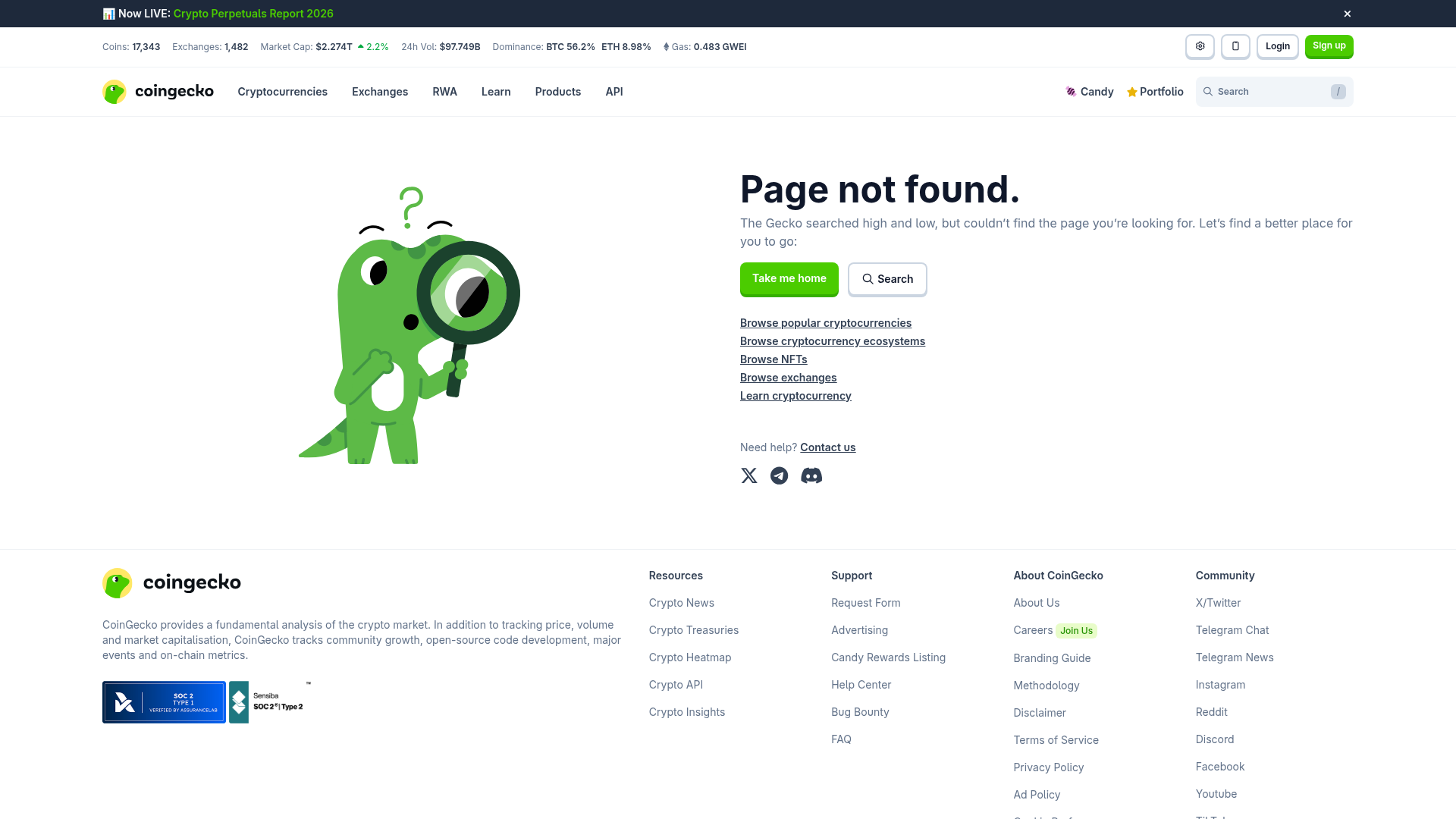Open the Reddit footer link
This screenshot has height=819, width=1456.
coord(1212,712)
